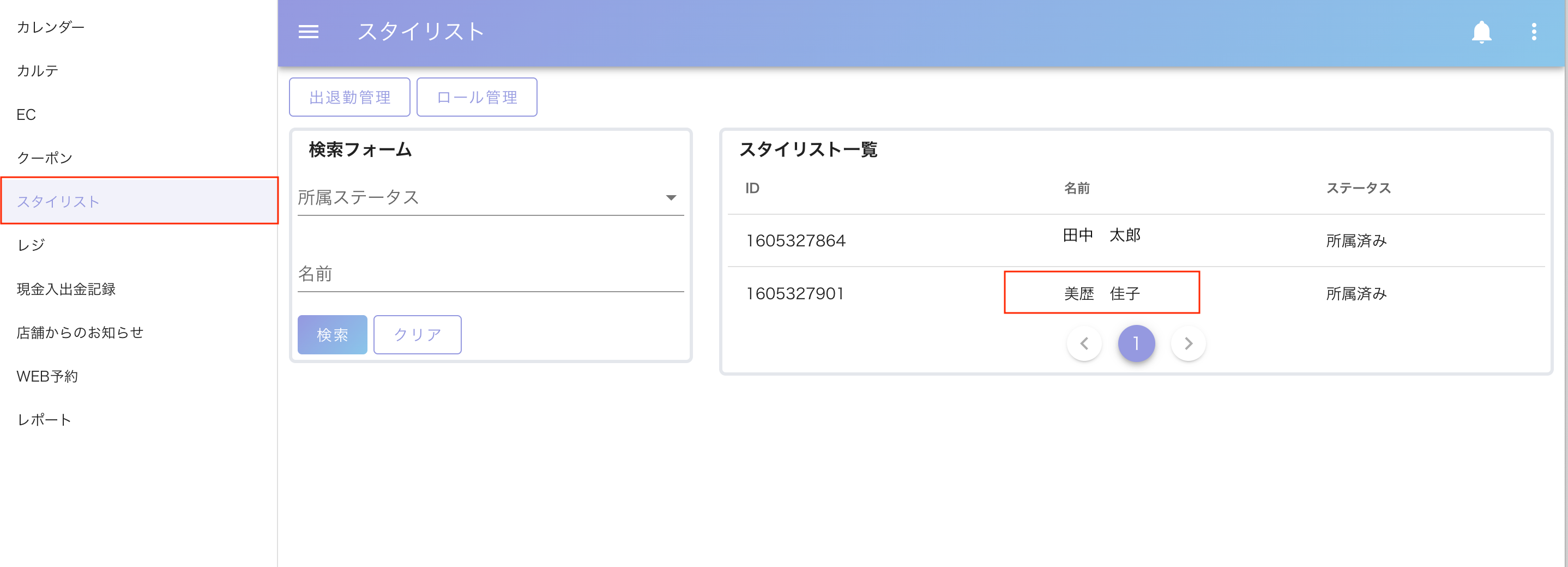
Task: Open カルテ in sidebar
Action: [139, 70]
